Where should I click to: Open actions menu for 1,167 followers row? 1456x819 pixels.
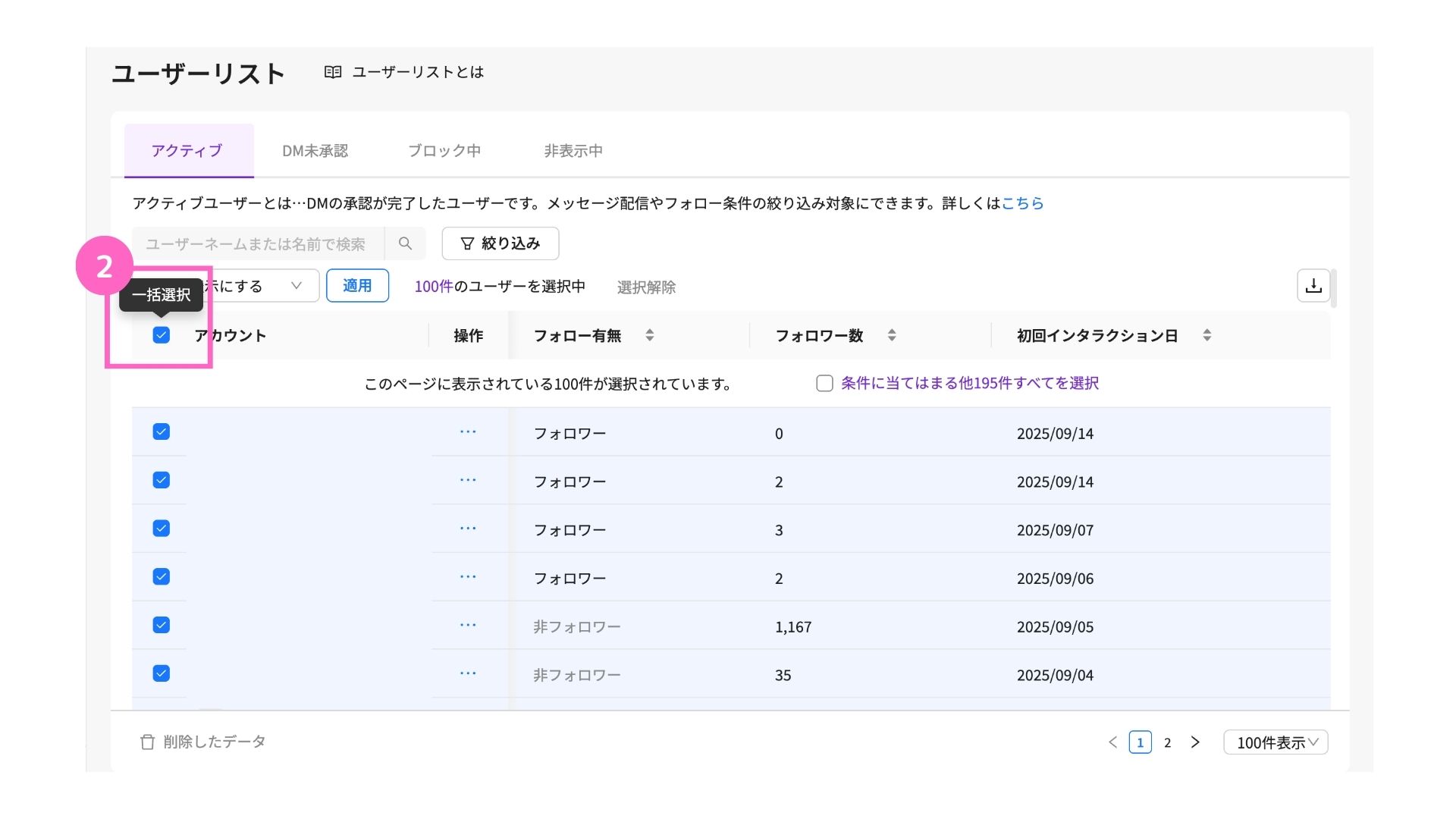468,626
